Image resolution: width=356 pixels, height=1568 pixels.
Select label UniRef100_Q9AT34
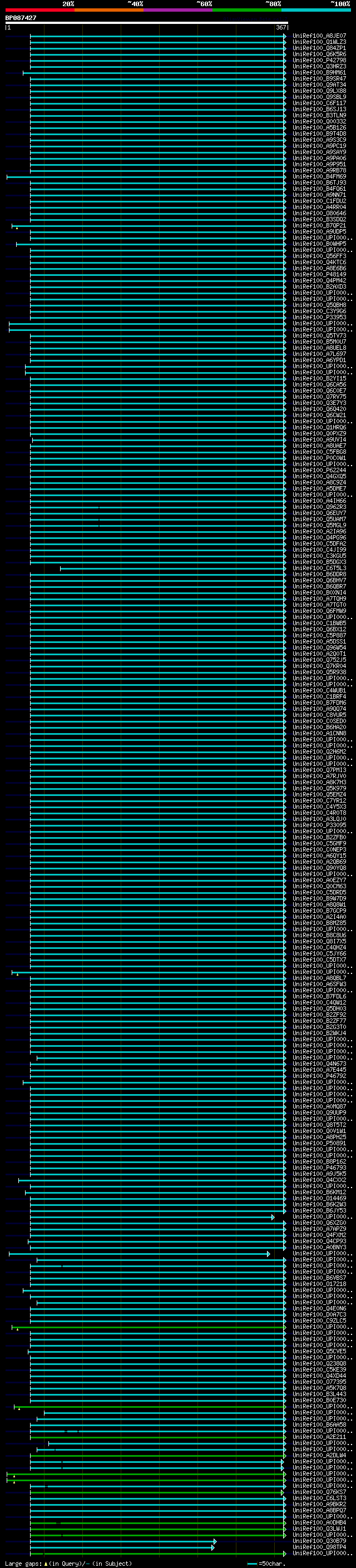coord(319,85)
